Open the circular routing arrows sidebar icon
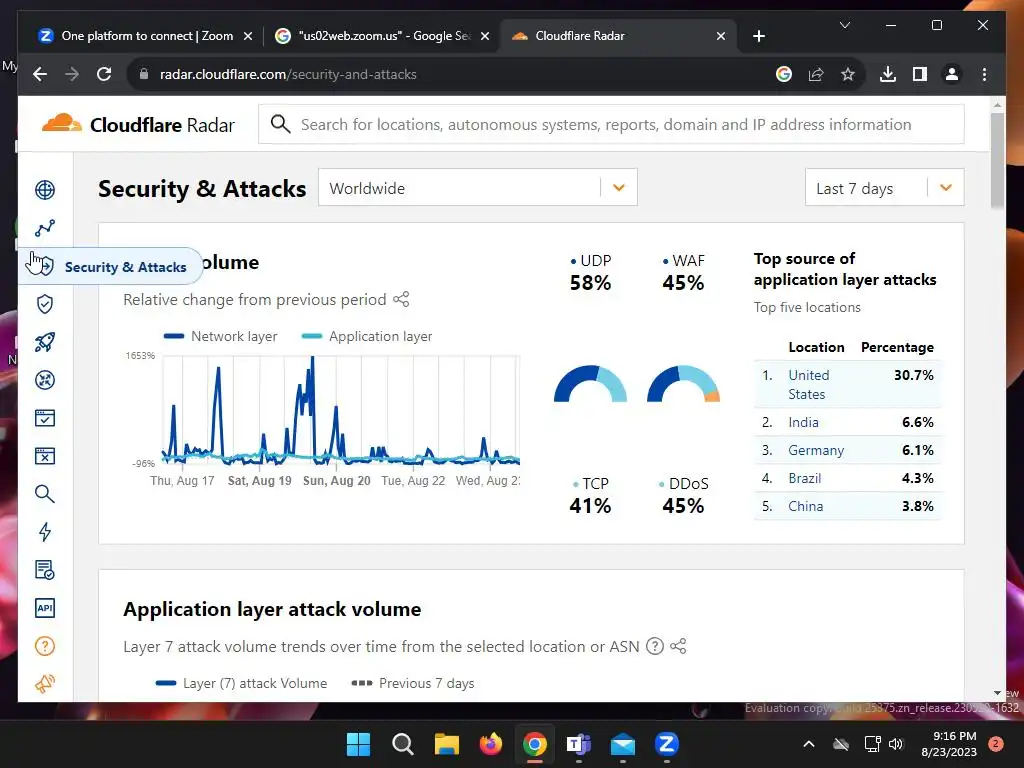This screenshot has width=1024, height=768. tap(44, 379)
